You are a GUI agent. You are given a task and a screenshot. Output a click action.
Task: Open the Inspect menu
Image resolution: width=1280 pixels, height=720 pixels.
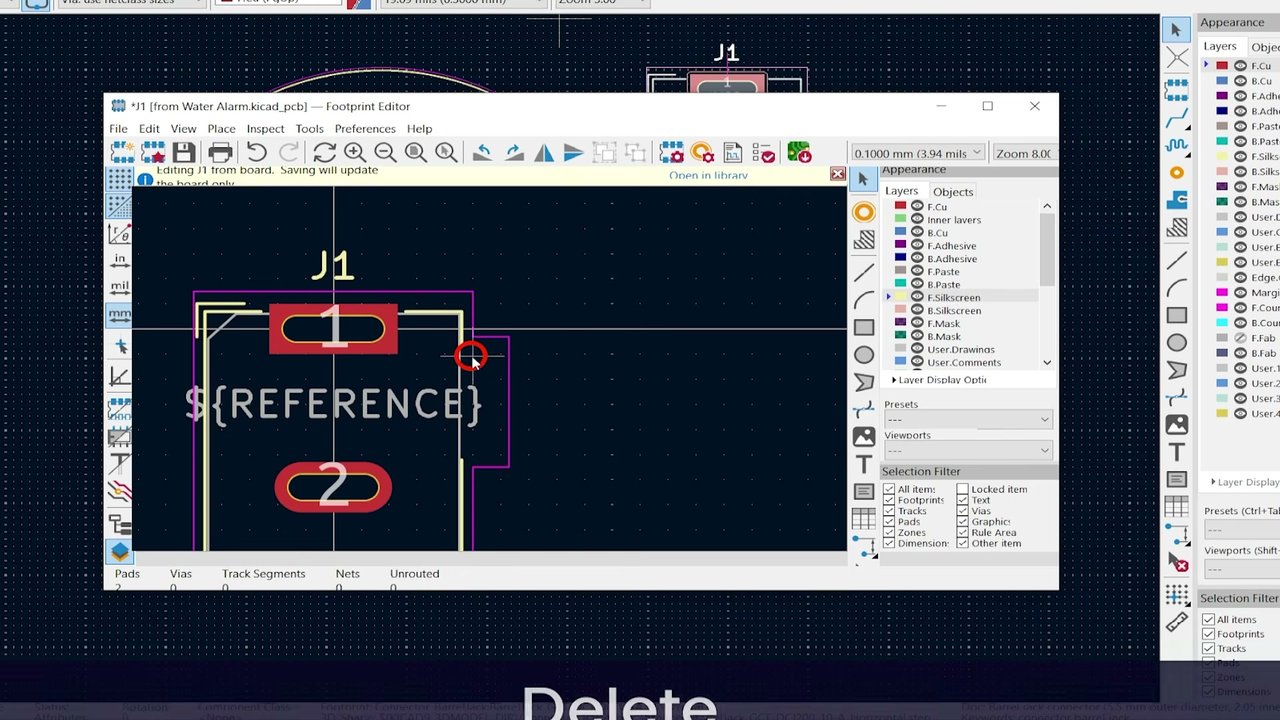click(265, 129)
